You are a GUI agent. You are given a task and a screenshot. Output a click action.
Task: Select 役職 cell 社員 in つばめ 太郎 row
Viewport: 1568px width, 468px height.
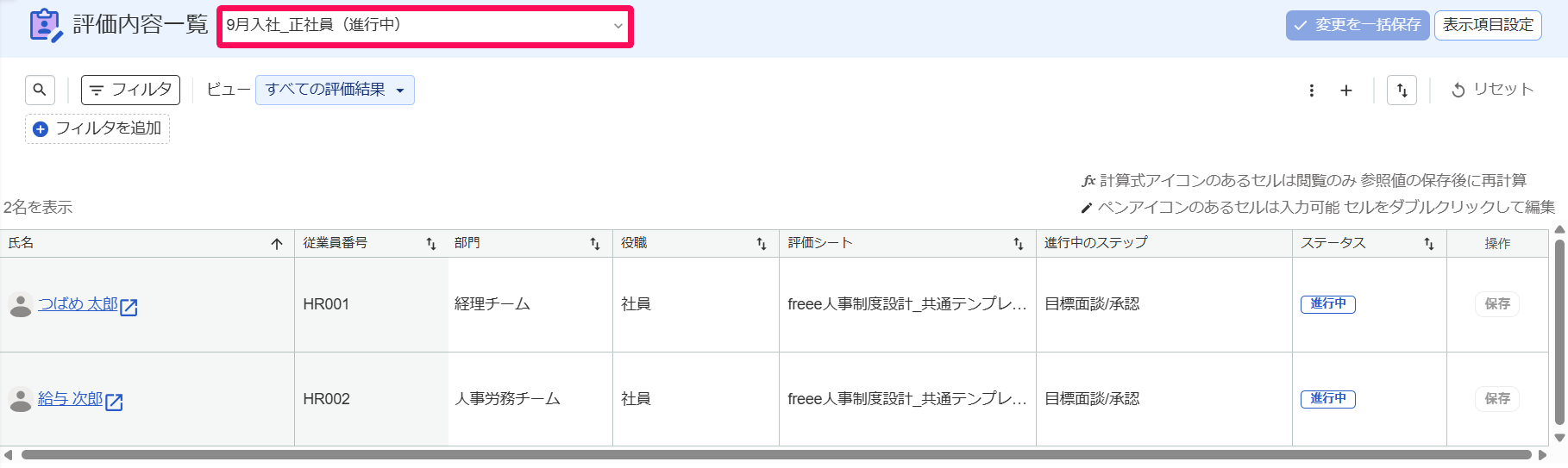pos(696,304)
